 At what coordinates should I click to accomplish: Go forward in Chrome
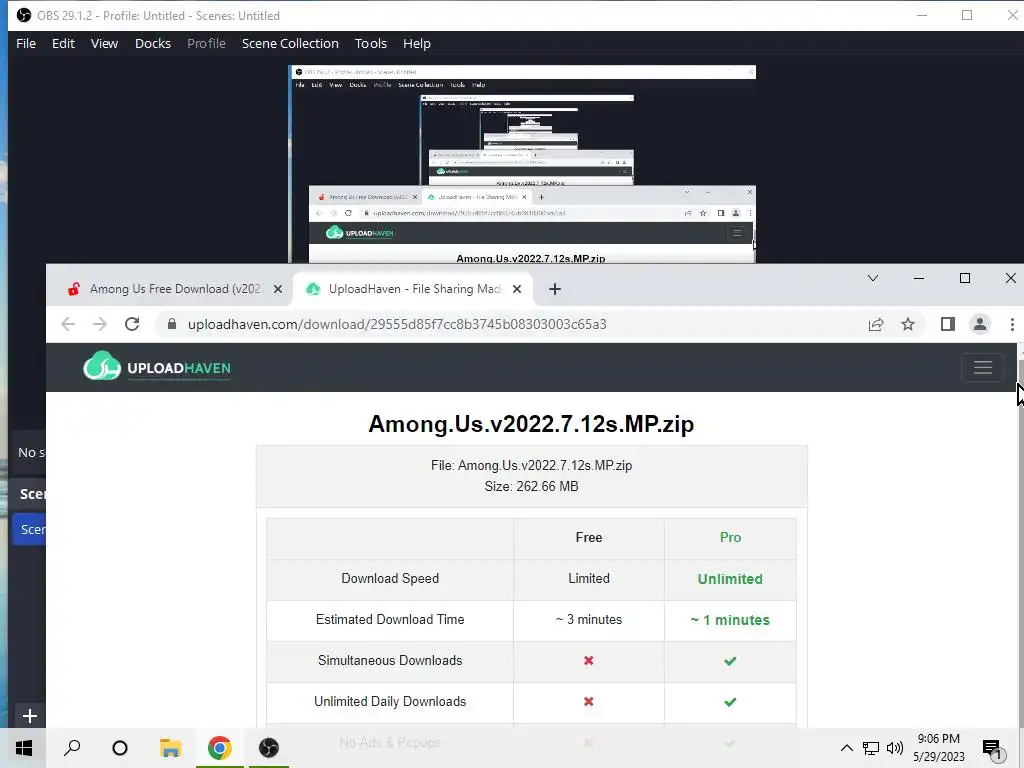(x=99, y=324)
